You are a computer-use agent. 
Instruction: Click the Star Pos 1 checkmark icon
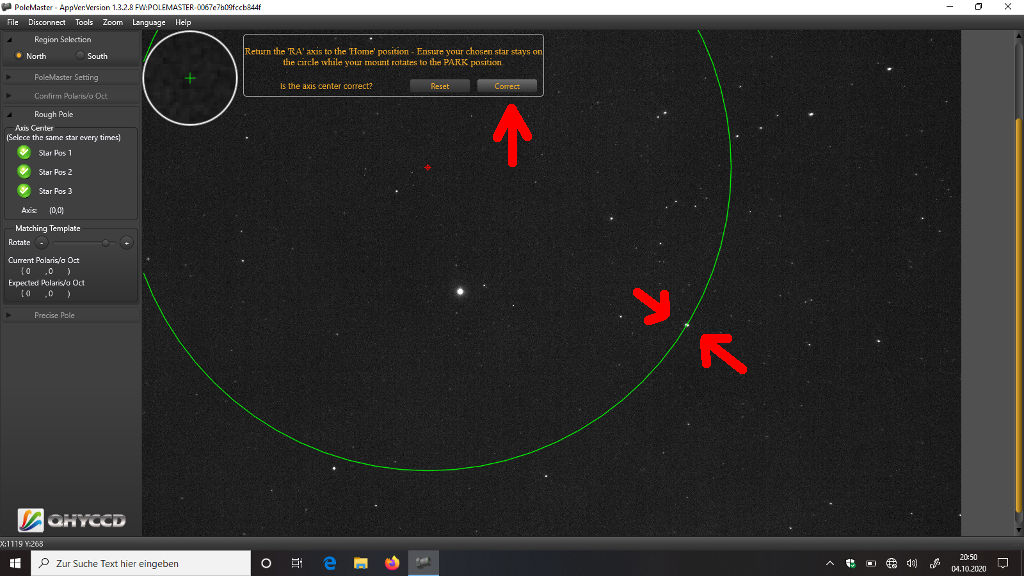coord(24,153)
